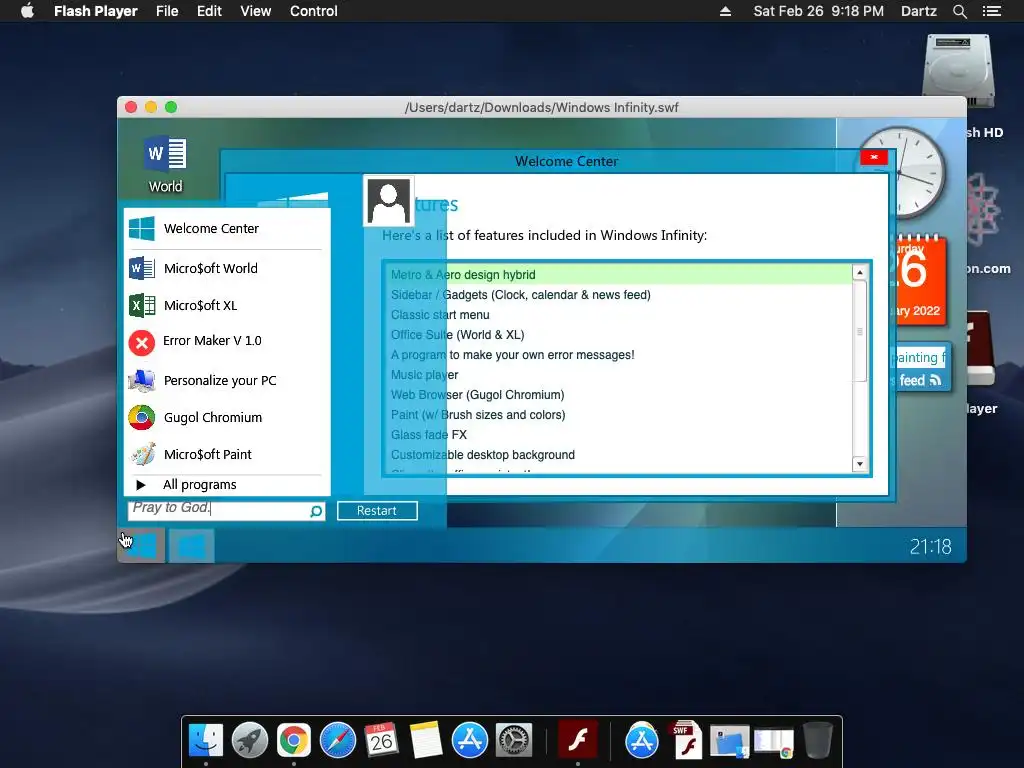Image resolution: width=1024 pixels, height=768 pixels.
Task: Click the features list scrollbar thumb
Action: [x=860, y=332]
